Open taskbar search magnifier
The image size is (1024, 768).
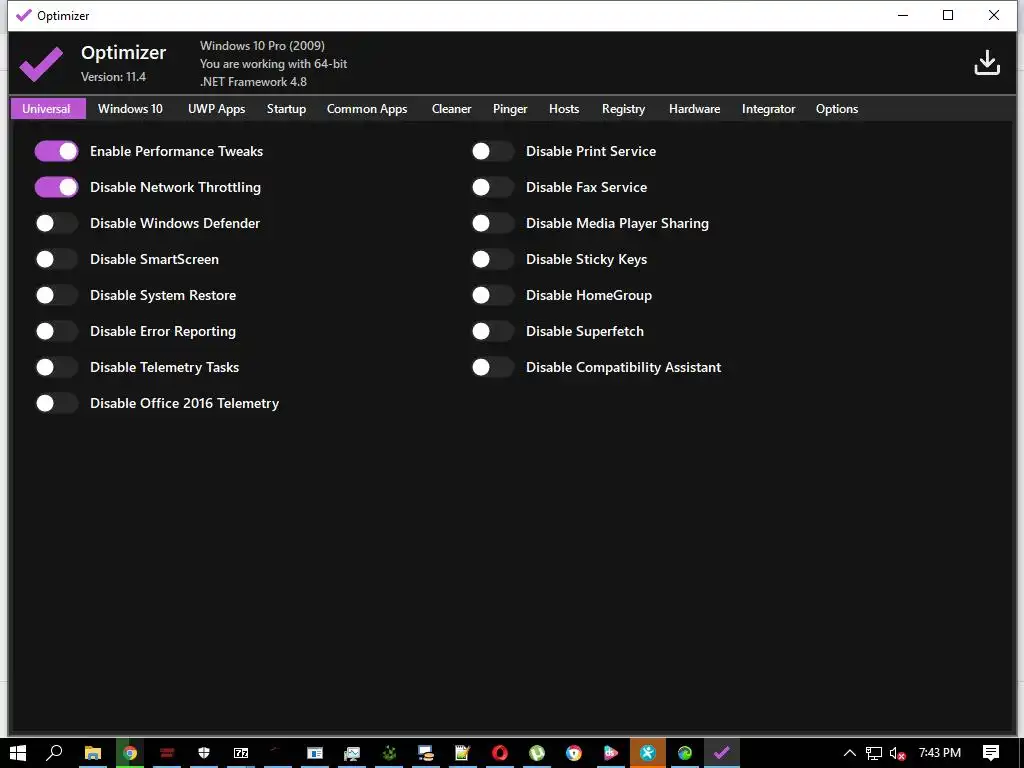coord(54,753)
